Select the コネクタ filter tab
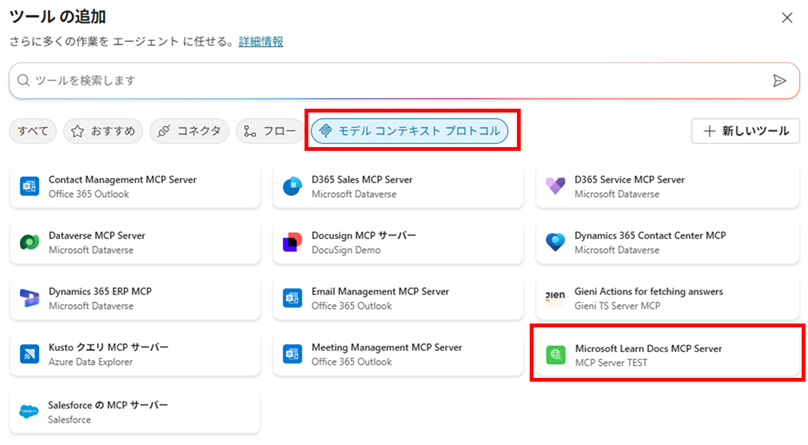808x445 pixels. pyautogui.click(x=189, y=131)
